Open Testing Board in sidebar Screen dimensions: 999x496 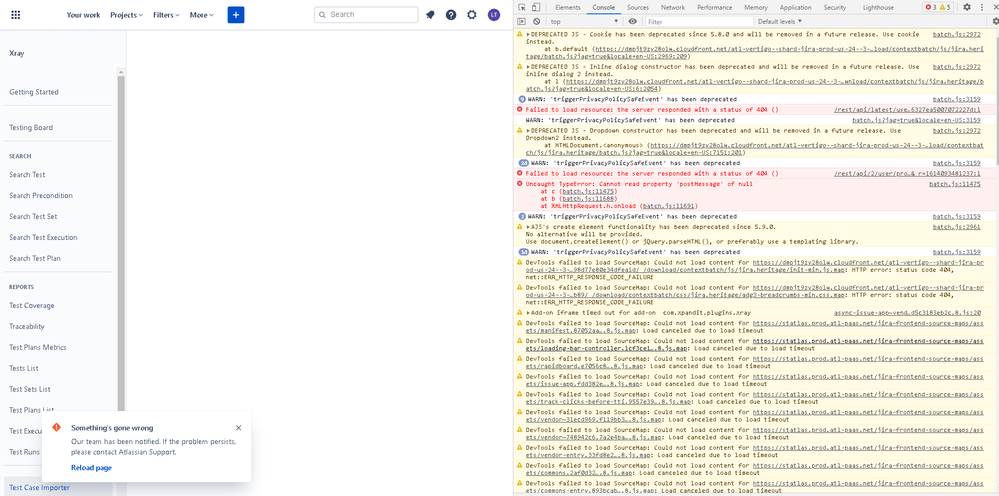point(31,127)
